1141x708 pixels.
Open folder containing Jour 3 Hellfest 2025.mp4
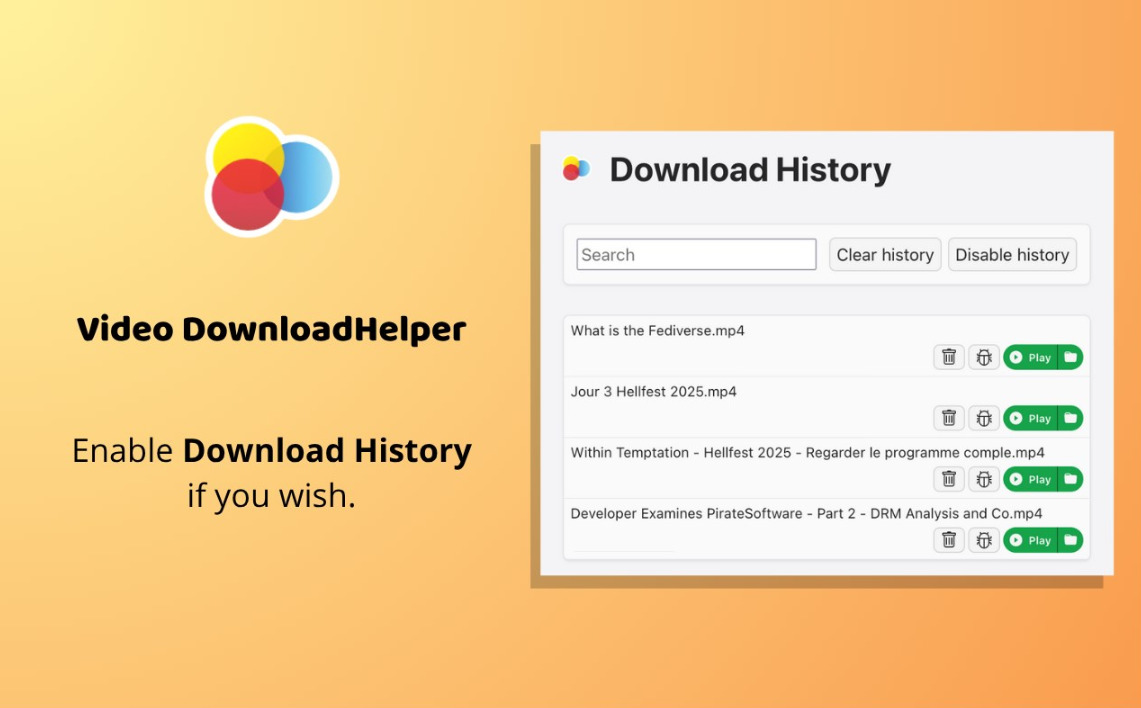click(1070, 418)
